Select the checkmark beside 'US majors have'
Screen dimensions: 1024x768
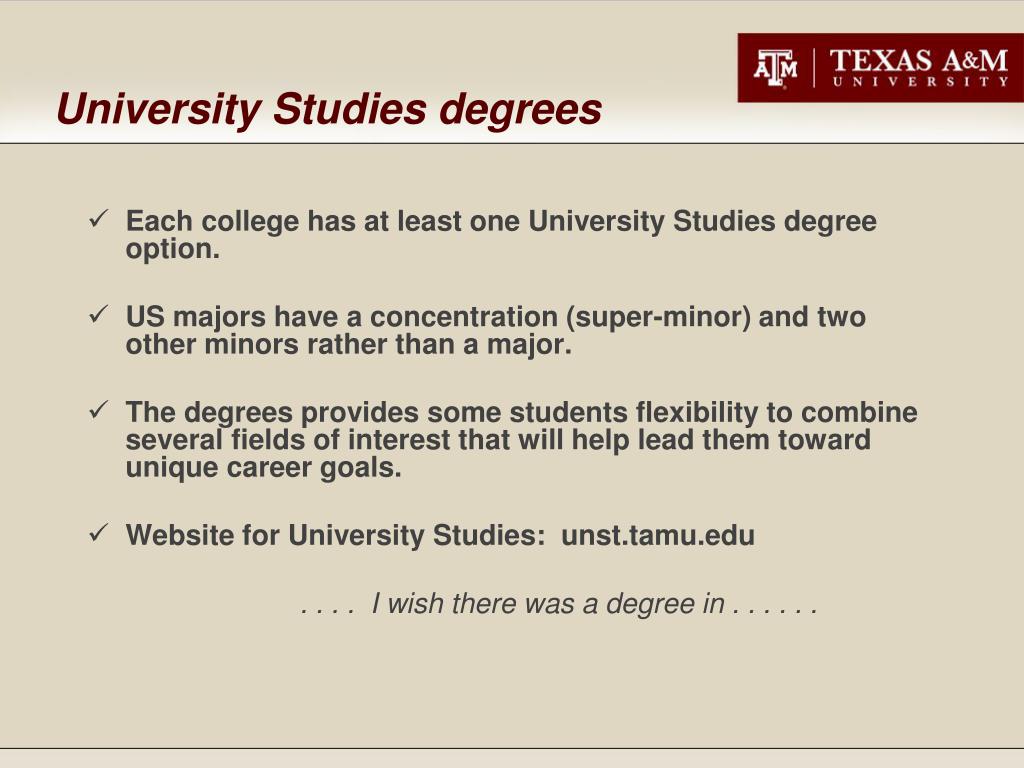97,314
